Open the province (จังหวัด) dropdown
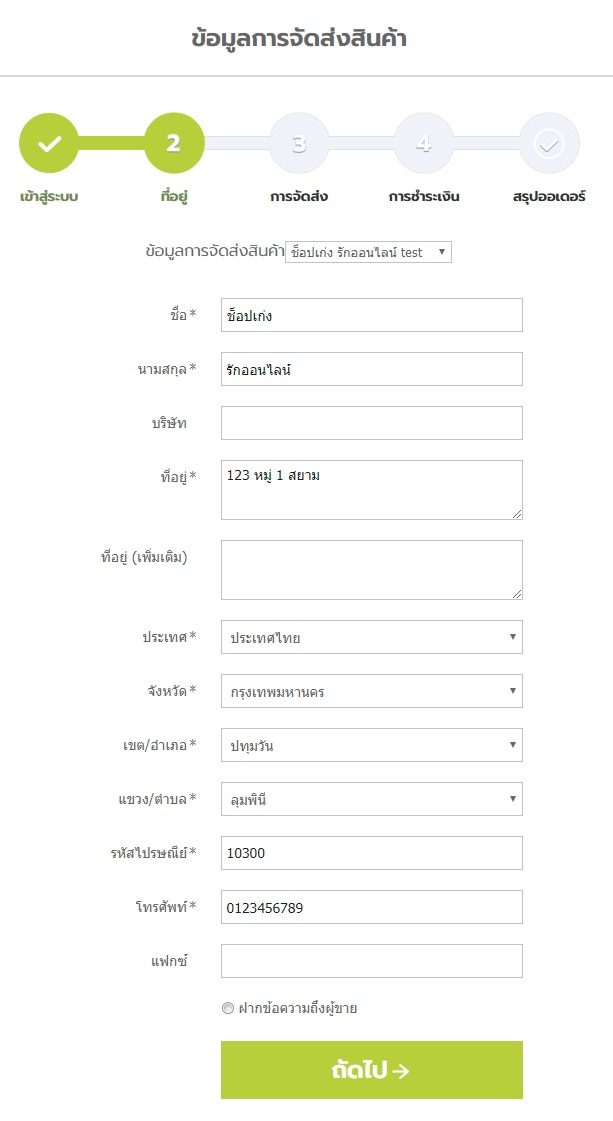This screenshot has height=1121, width=613. point(371,691)
